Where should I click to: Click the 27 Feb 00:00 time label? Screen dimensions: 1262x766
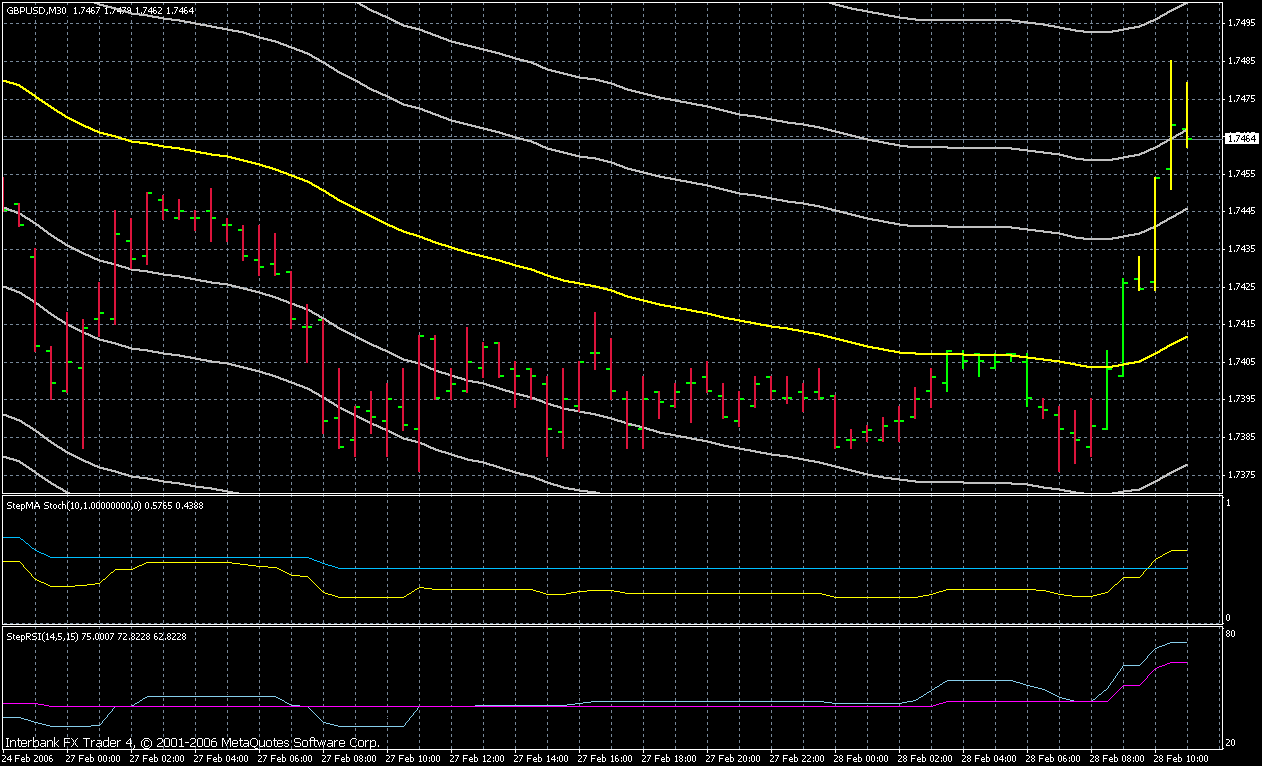click(93, 759)
